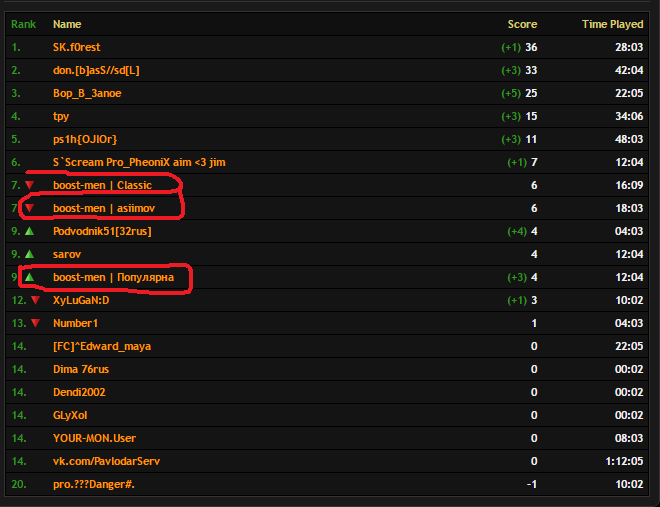Viewport: 660px width, 507px height.
Task: Open player SK.f0rest profile
Action: [77, 47]
